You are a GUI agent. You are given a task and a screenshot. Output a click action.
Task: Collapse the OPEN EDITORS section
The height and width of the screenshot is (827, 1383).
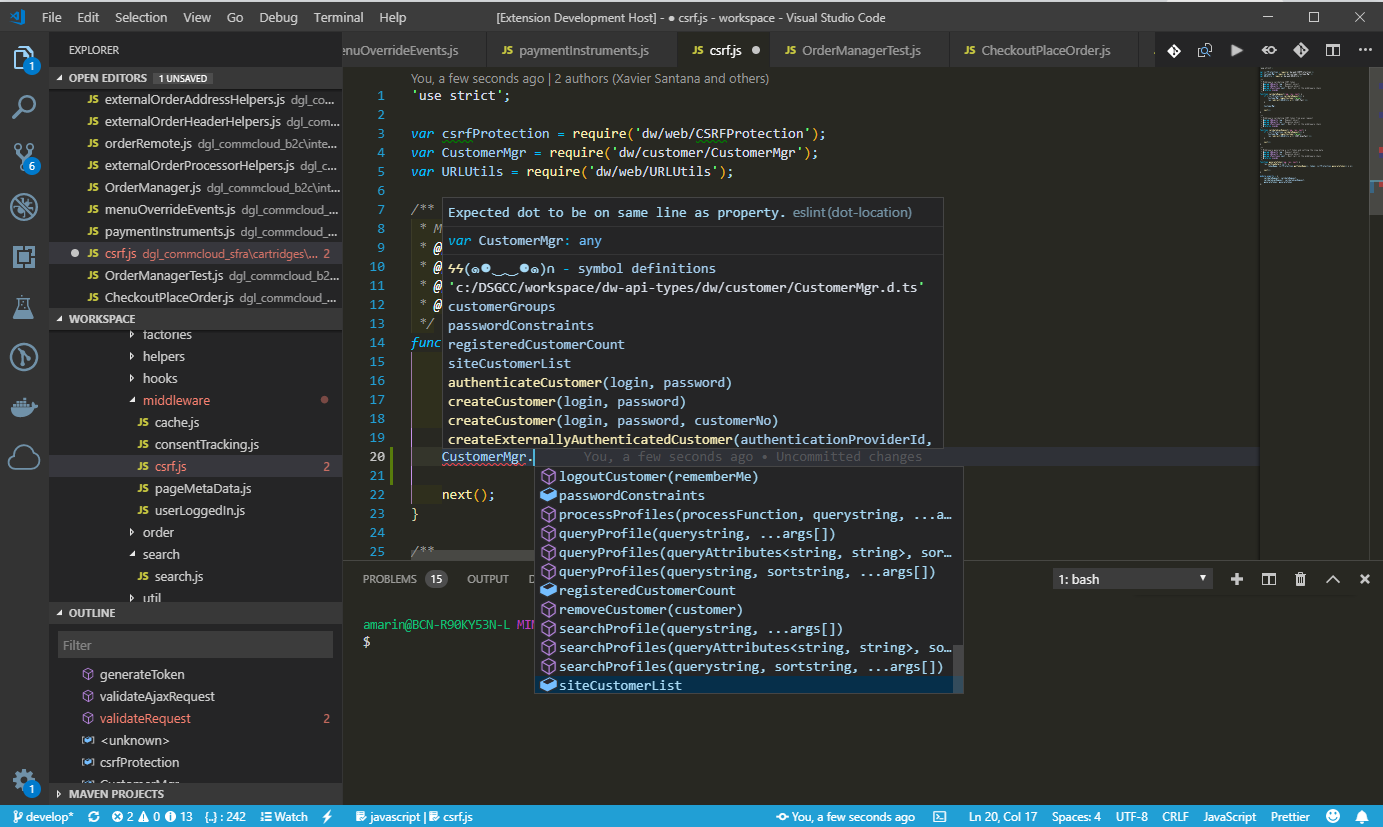tap(195, 78)
